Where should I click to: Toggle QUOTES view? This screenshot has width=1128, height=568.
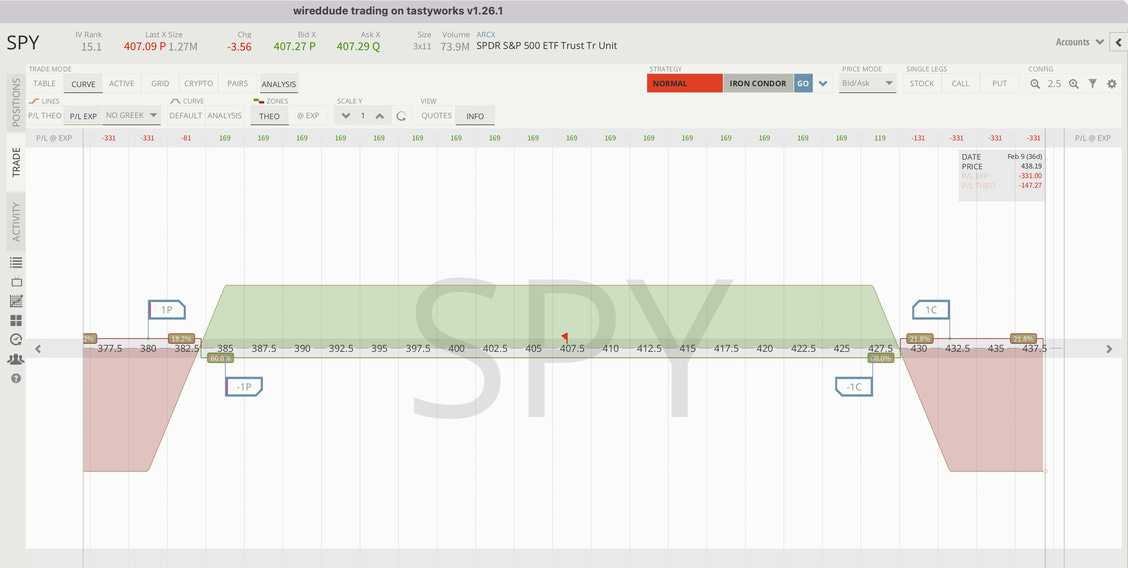tap(437, 116)
